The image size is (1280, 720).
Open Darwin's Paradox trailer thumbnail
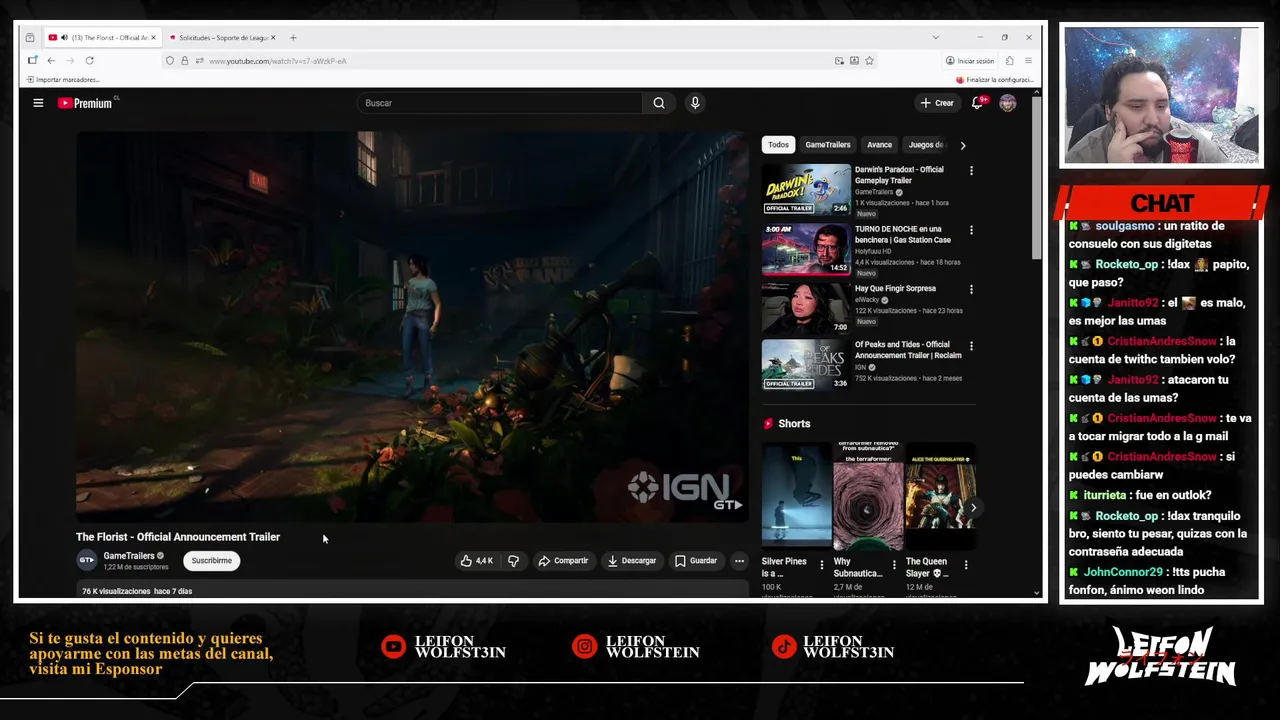pyautogui.click(x=806, y=189)
